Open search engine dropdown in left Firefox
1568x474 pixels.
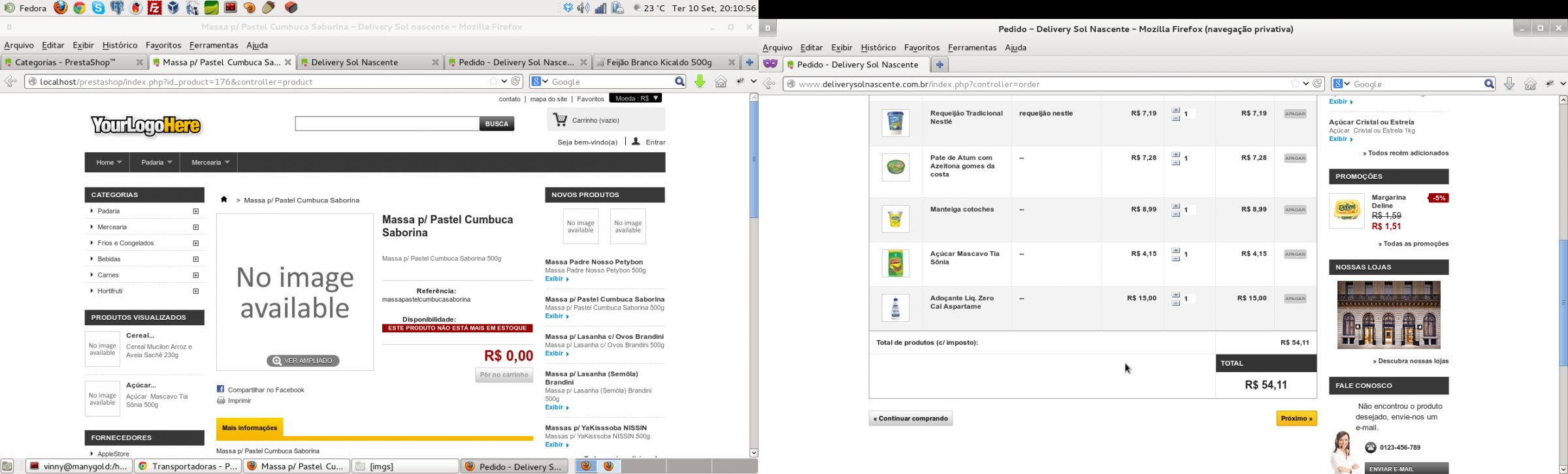540,82
